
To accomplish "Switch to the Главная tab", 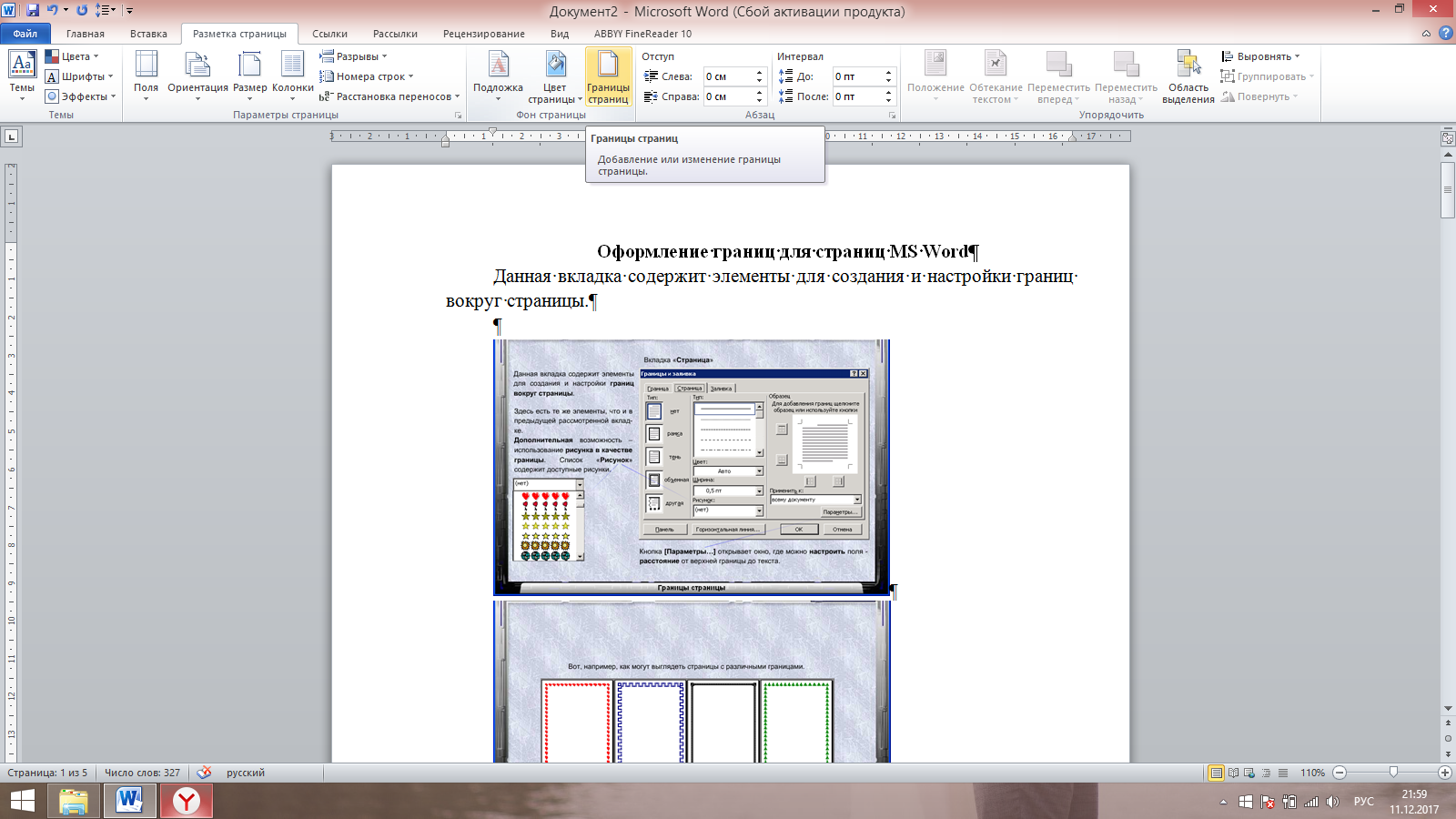I will tap(86, 34).
